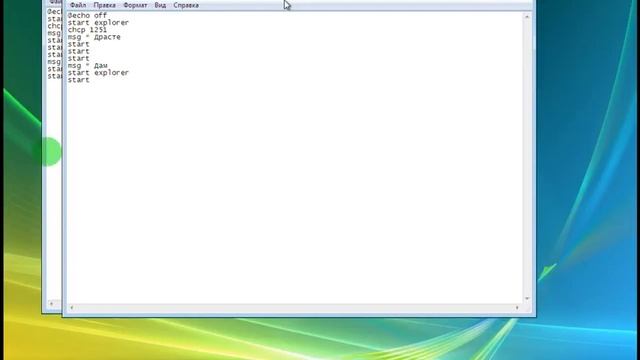Open the Формат menu
The height and width of the screenshot is (360, 640).
(135, 5)
